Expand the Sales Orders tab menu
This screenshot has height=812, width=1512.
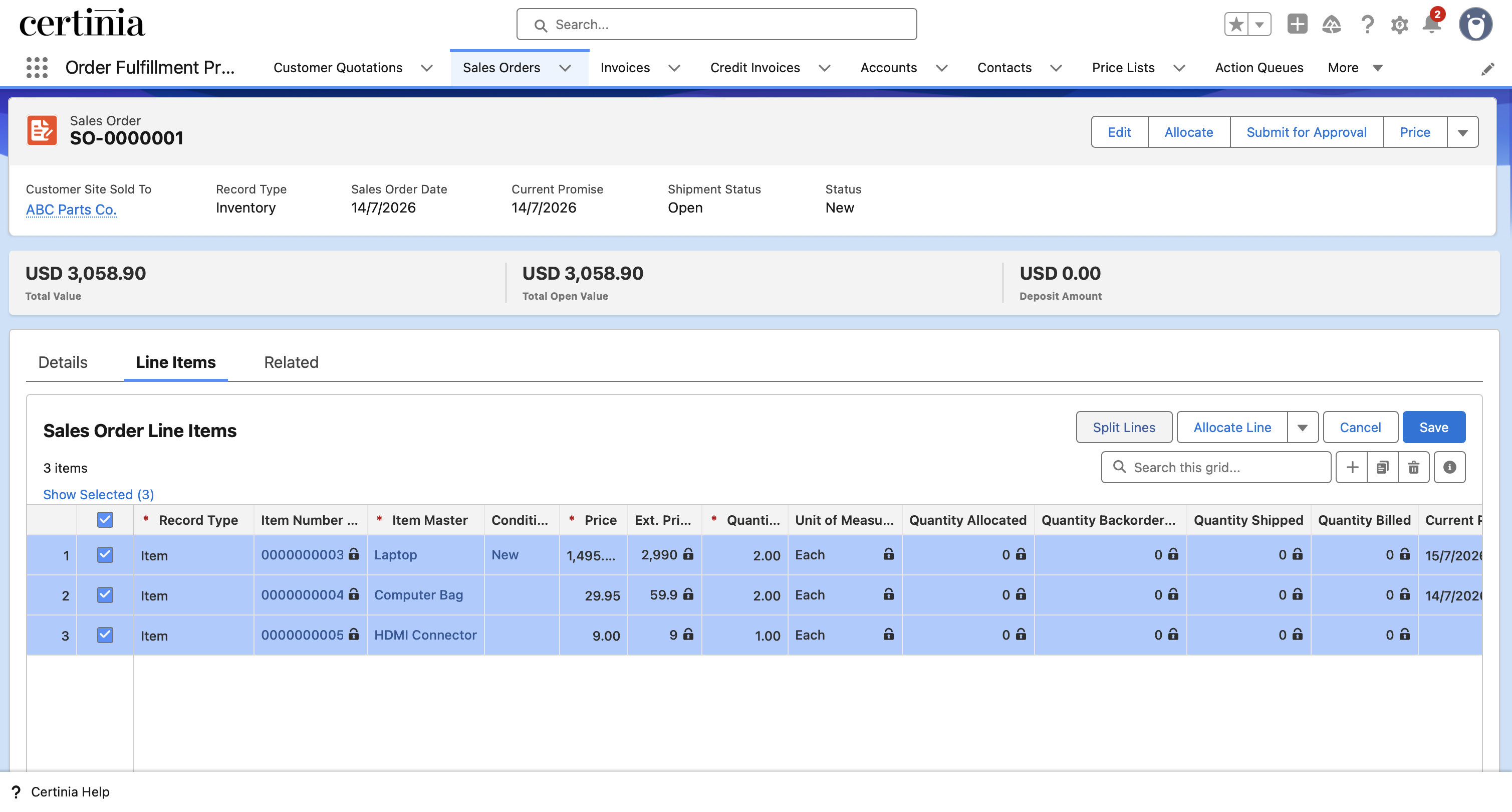tap(565, 68)
